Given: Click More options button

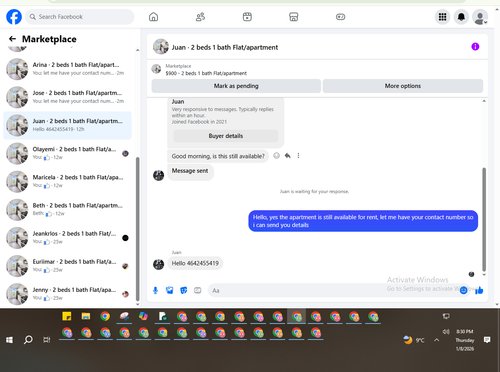Looking at the screenshot, I should 403,86.
